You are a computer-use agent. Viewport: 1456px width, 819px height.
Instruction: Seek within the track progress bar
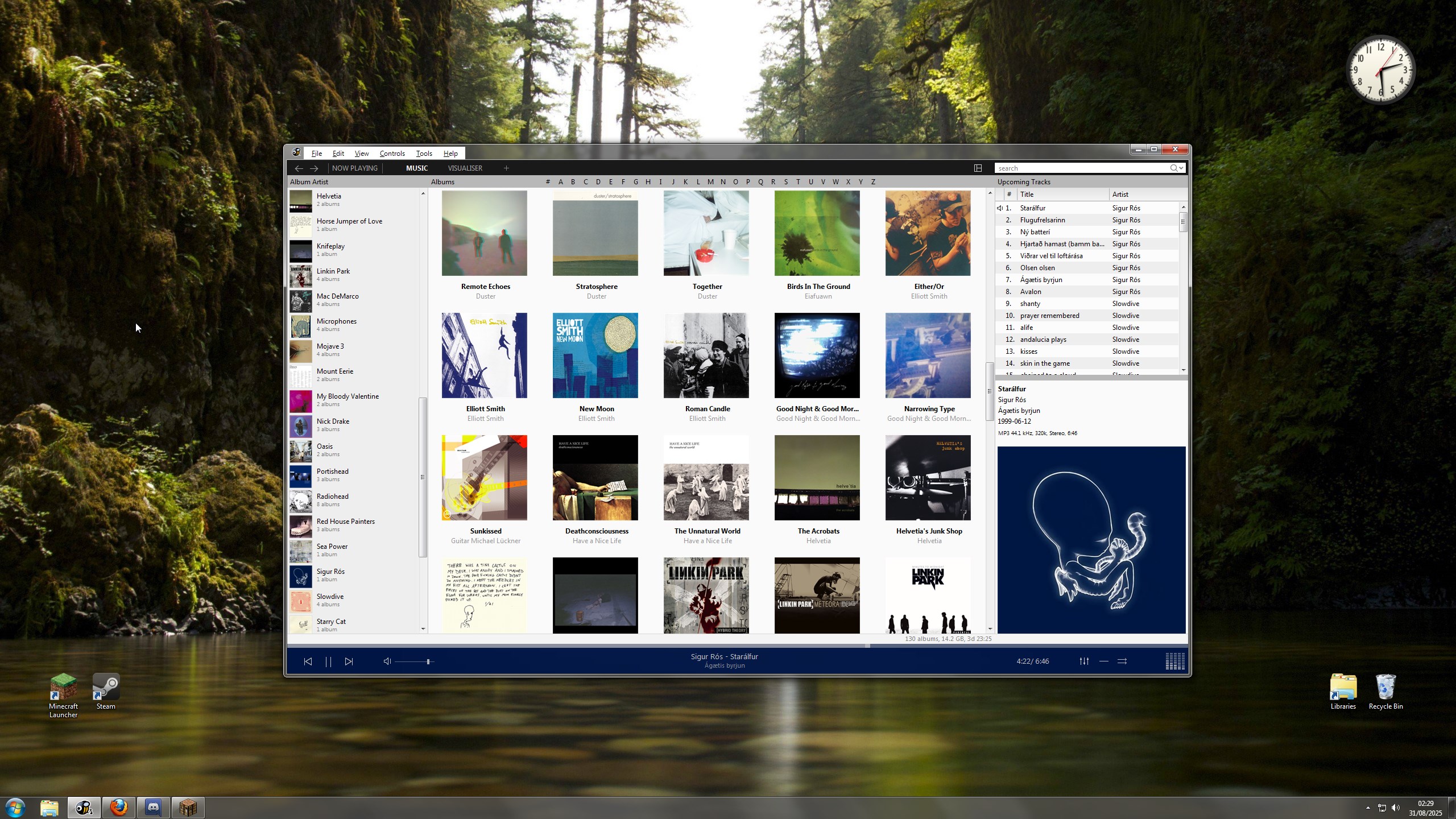click(x=737, y=646)
